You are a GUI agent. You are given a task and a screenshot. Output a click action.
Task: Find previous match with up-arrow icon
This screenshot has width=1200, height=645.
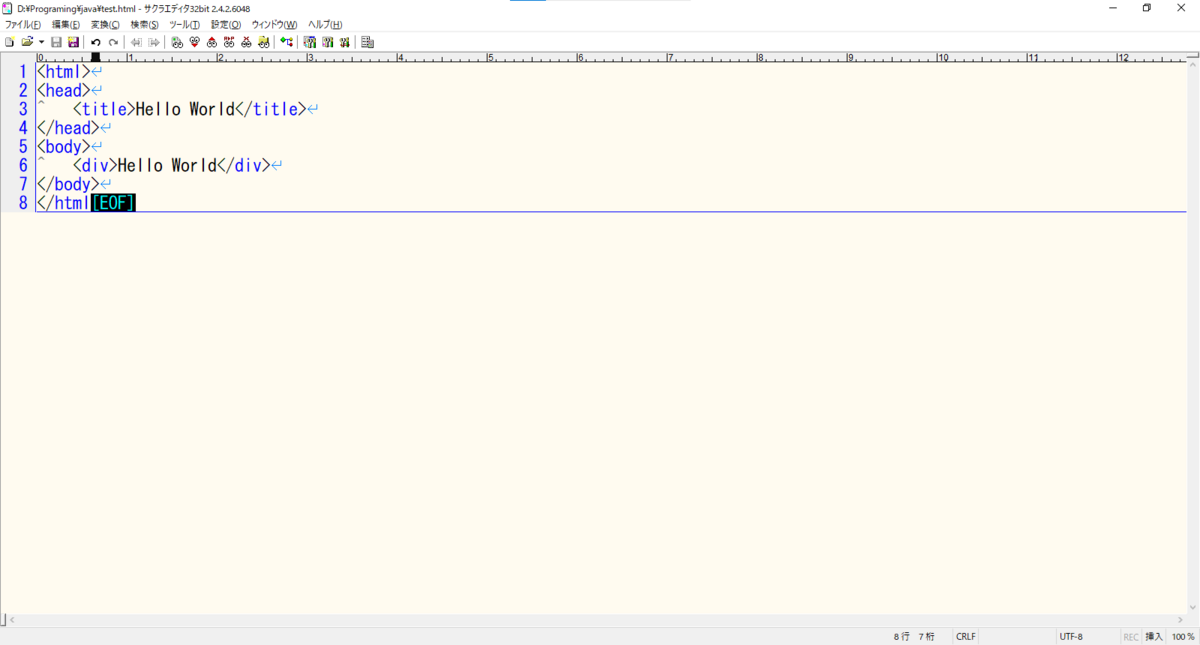click(212, 42)
